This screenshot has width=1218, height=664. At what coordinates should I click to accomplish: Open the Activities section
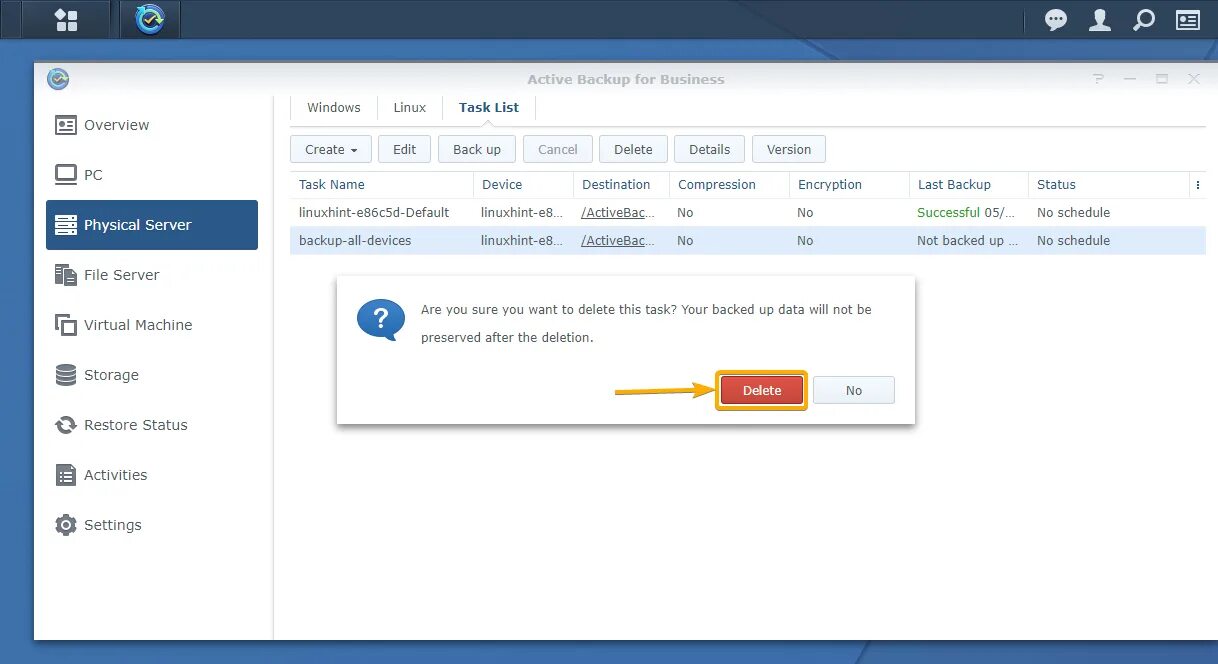(115, 475)
